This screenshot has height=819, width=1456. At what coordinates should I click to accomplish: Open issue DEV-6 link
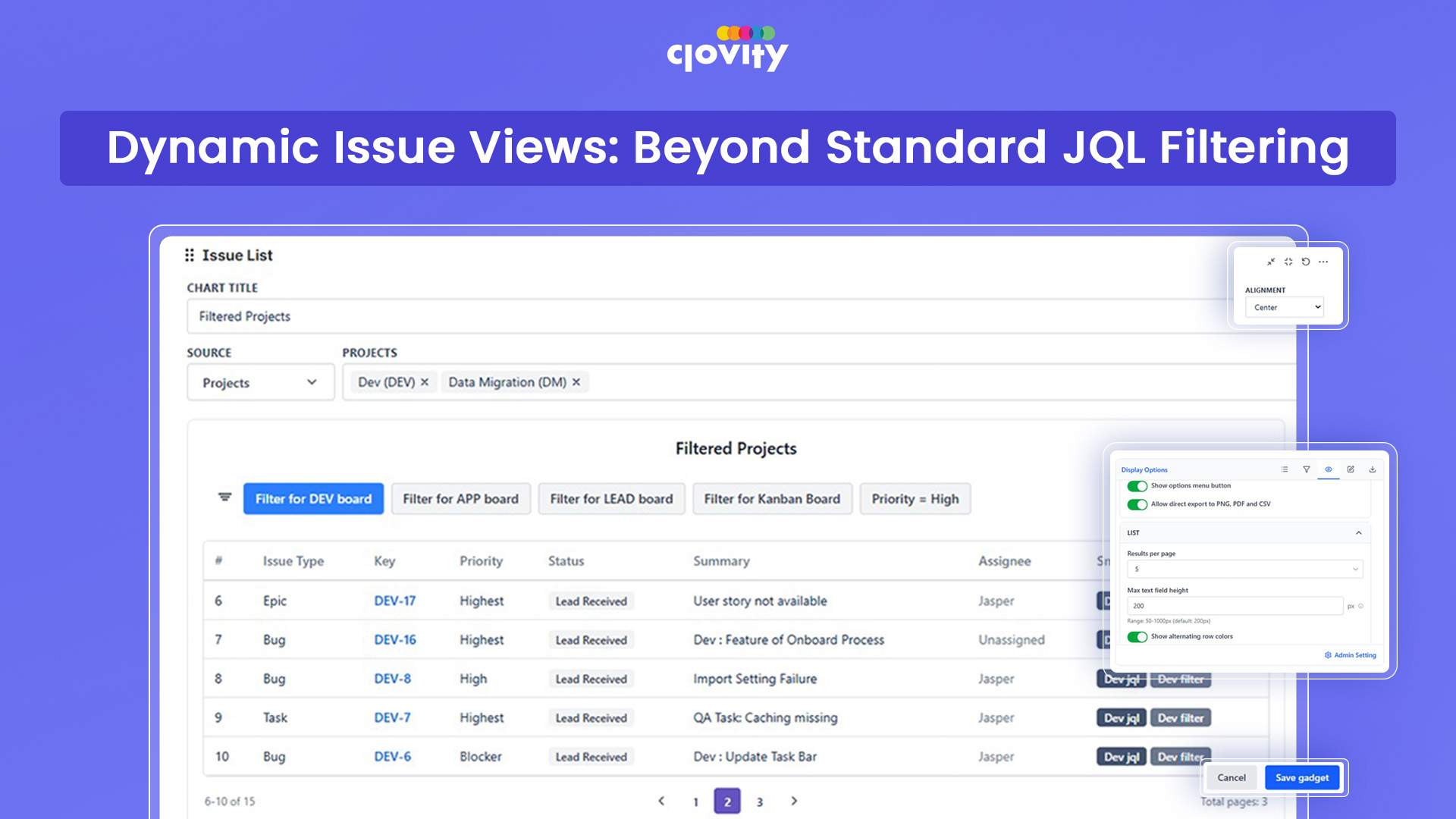[392, 756]
